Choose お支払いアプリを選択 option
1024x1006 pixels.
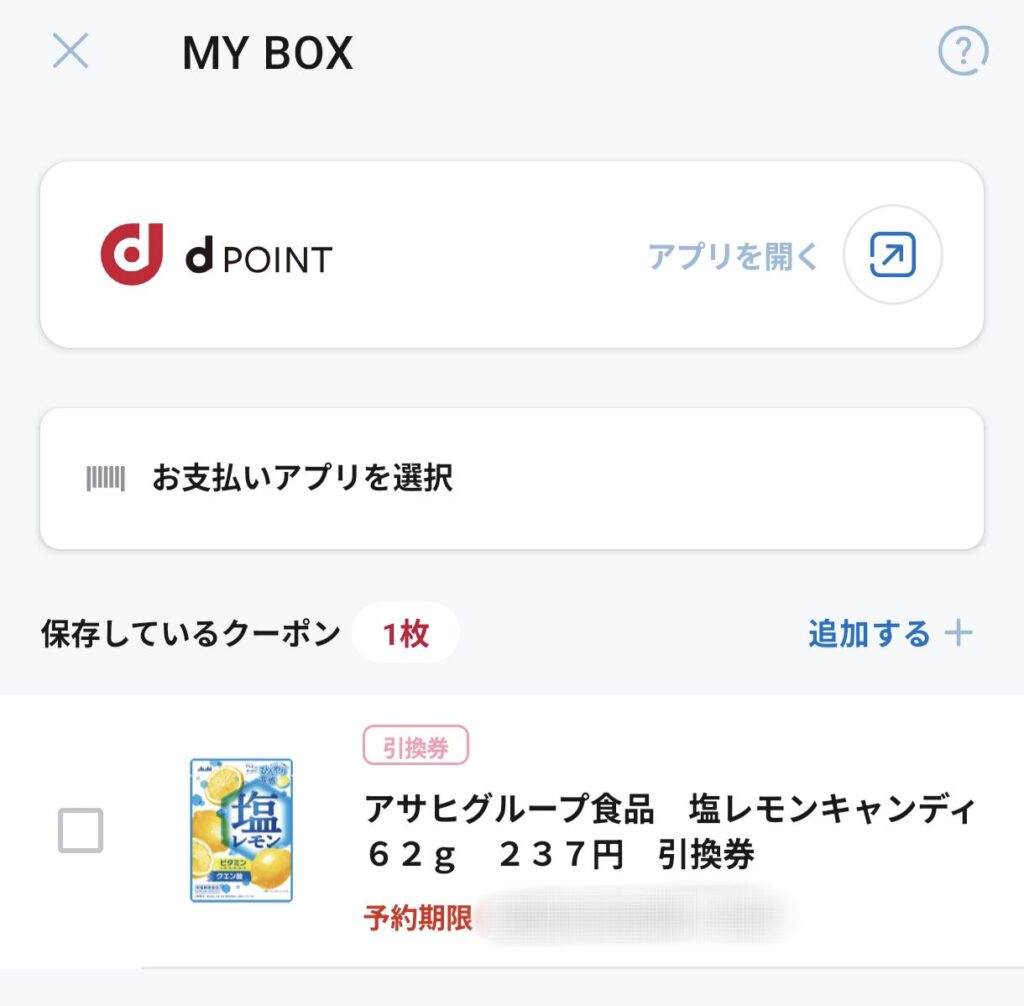pyautogui.click(x=512, y=478)
